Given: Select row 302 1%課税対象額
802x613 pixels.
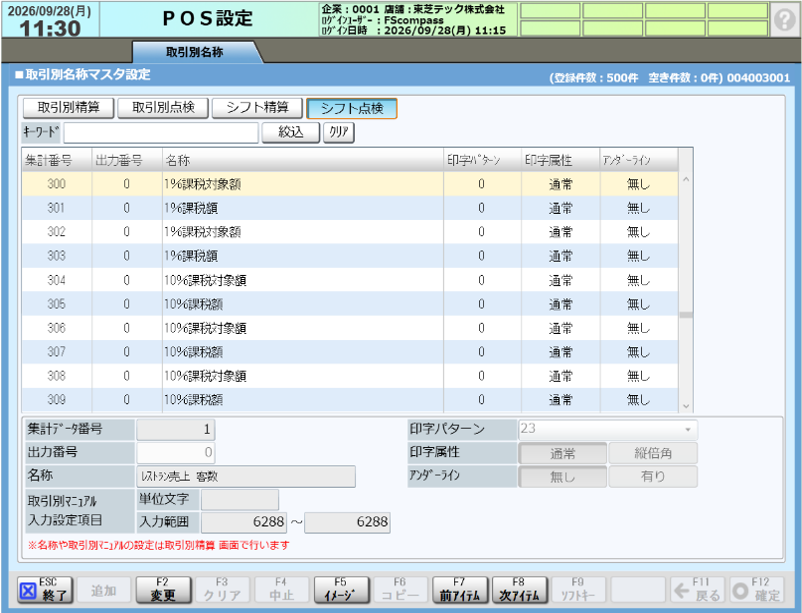Looking at the screenshot, I should (350, 232).
